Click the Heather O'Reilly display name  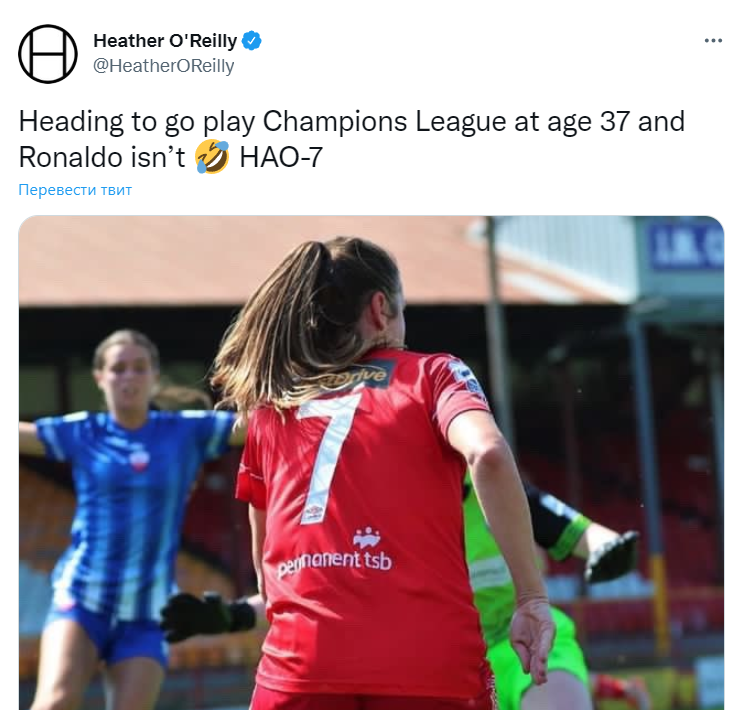point(165,41)
